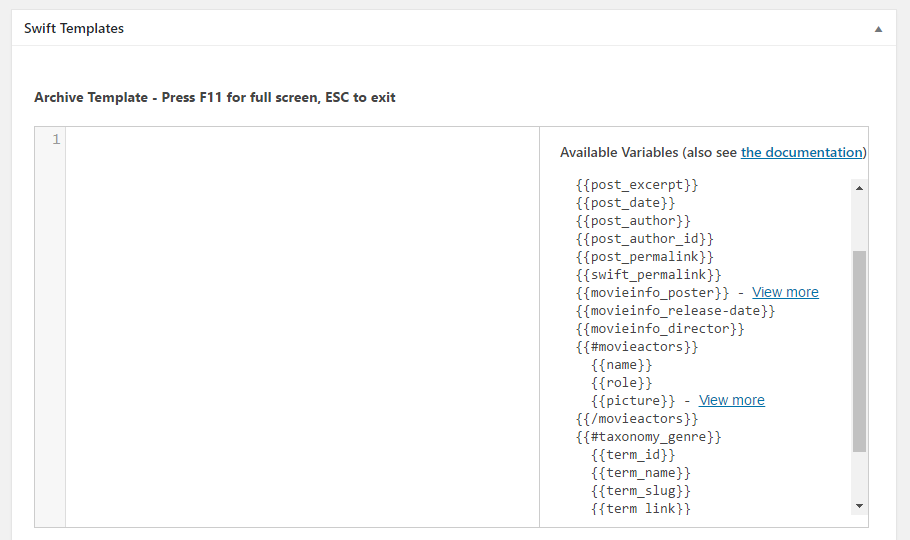This screenshot has width=910, height=540.
Task: Collapse the Swift Templates panel arrow
Action: tap(878, 29)
